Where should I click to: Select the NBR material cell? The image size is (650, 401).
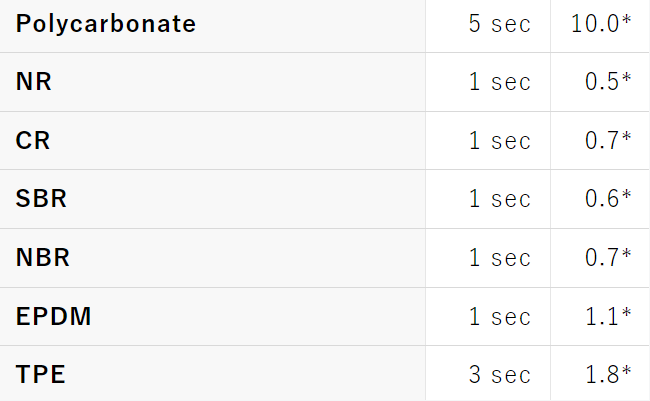click(x=212, y=258)
